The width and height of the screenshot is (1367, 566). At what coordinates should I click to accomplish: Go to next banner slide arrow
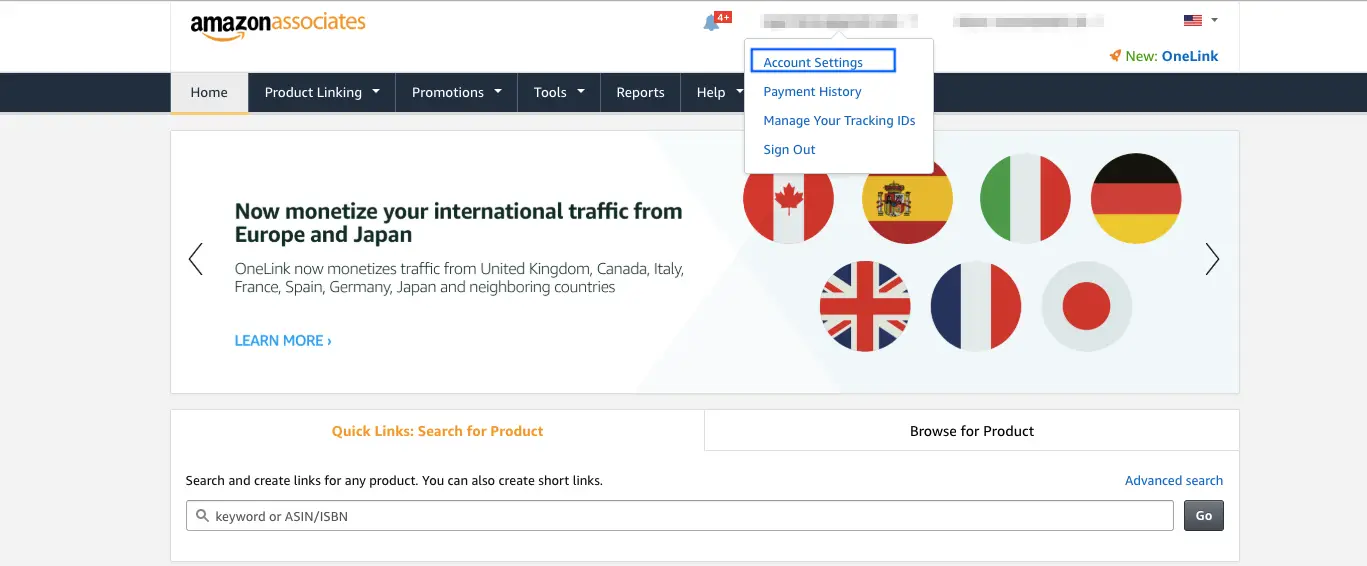click(x=1212, y=259)
